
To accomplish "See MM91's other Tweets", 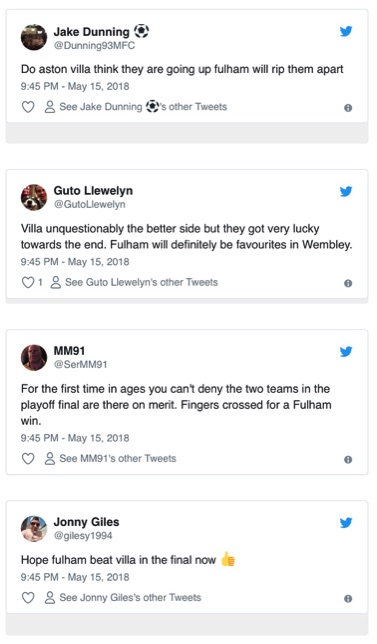I will 110,458.
